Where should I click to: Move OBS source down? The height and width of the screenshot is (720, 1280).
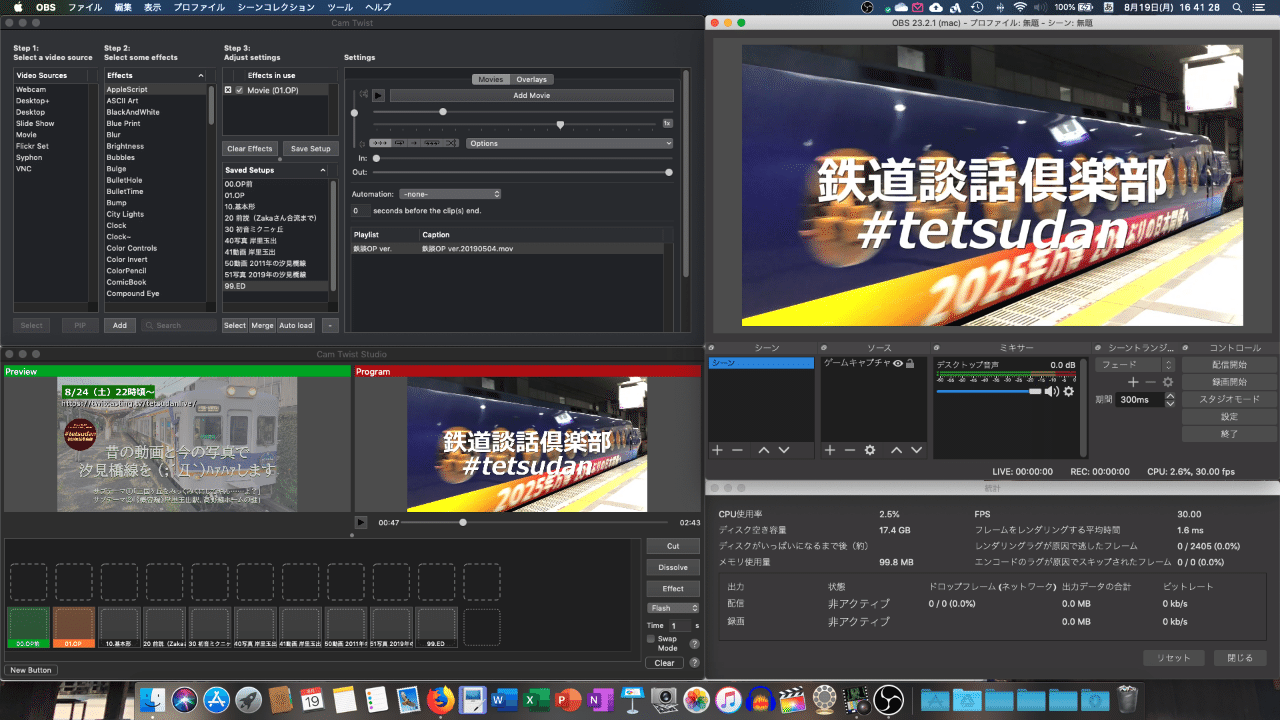[x=916, y=451]
